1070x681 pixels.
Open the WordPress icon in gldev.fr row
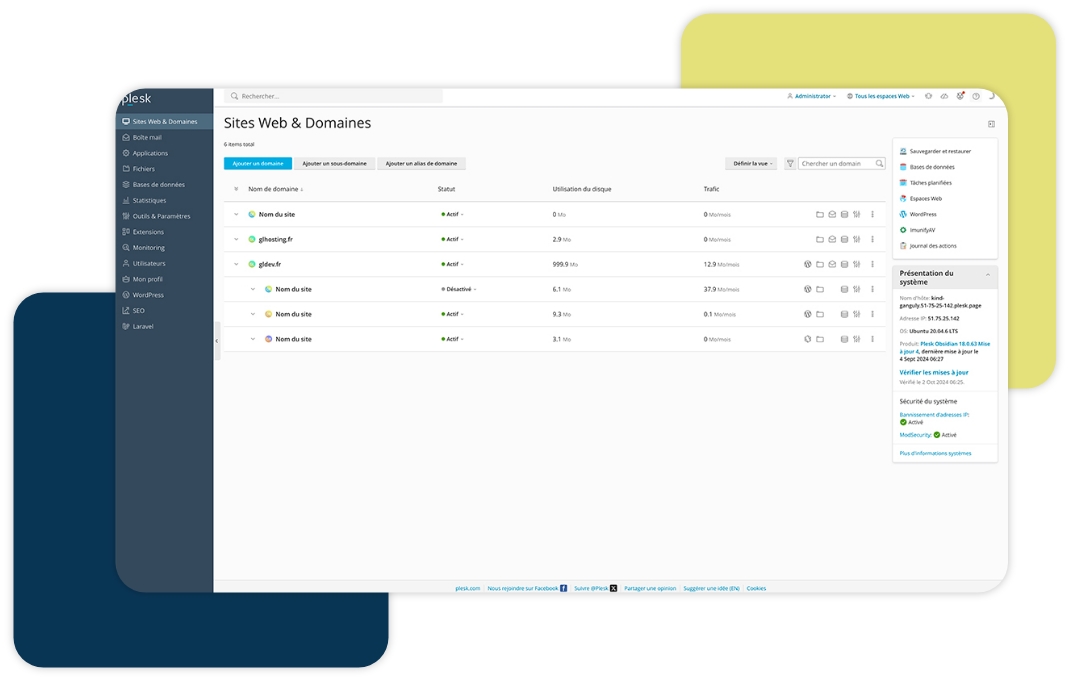807,265
